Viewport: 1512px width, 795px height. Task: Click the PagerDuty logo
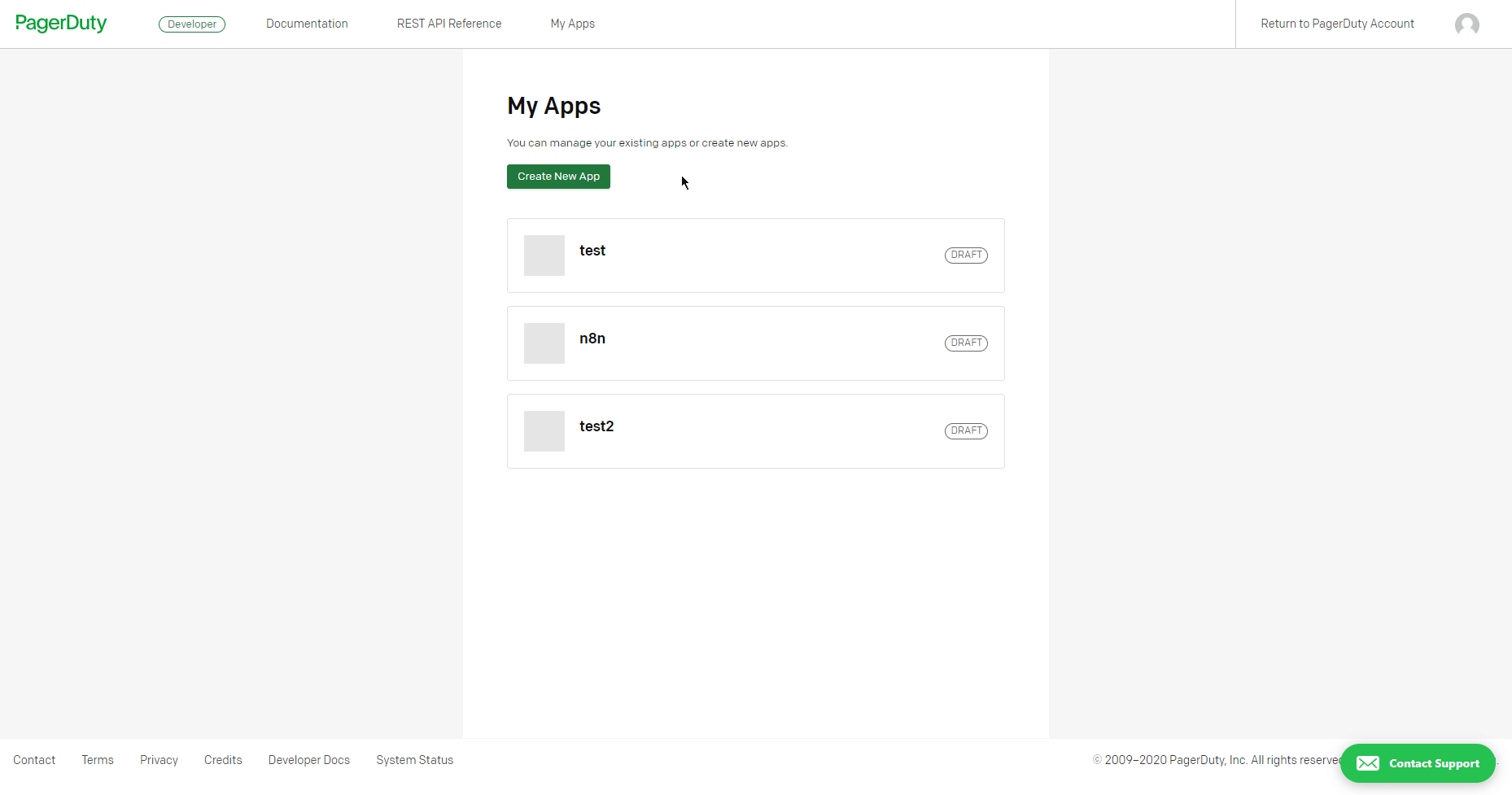[x=61, y=24]
